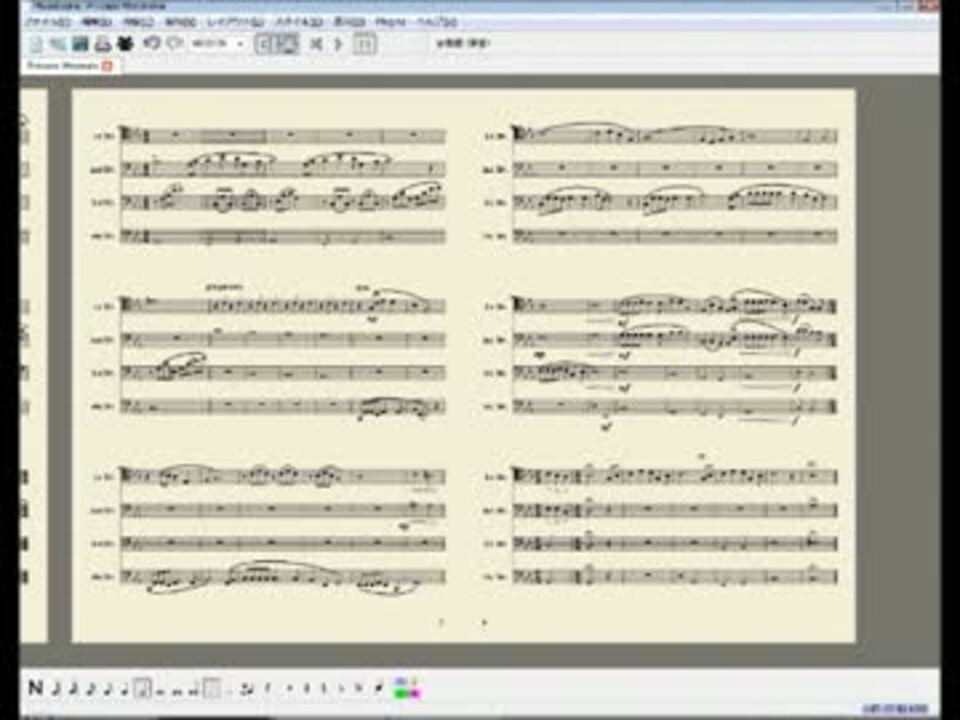Click the black What's This help icon

click(x=125, y=43)
